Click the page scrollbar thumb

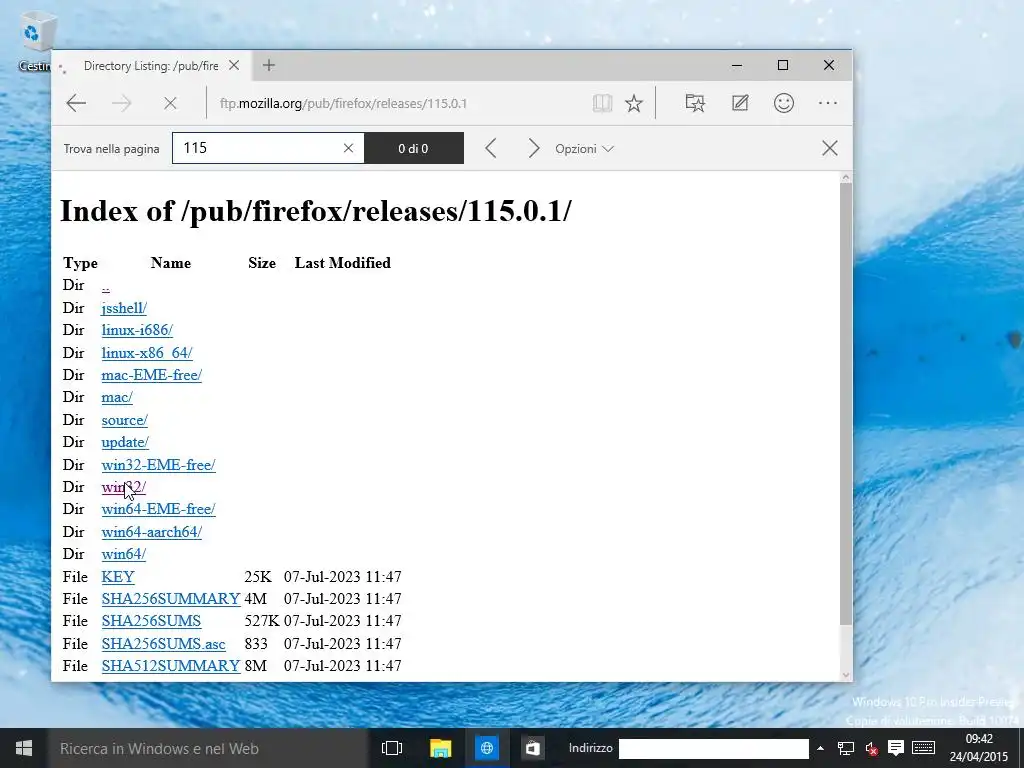click(x=846, y=403)
